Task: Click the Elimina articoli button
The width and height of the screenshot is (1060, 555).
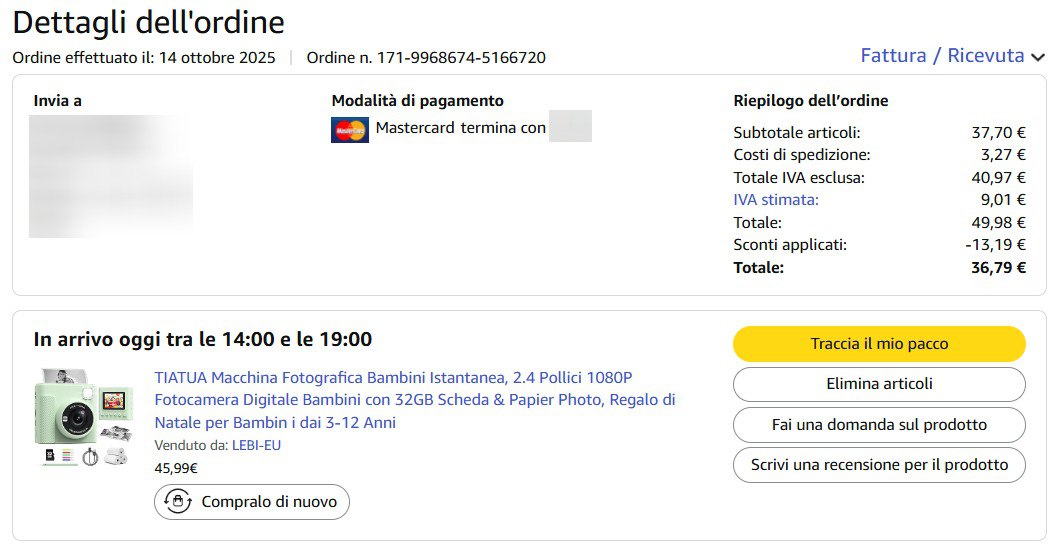Action: click(879, 384)
